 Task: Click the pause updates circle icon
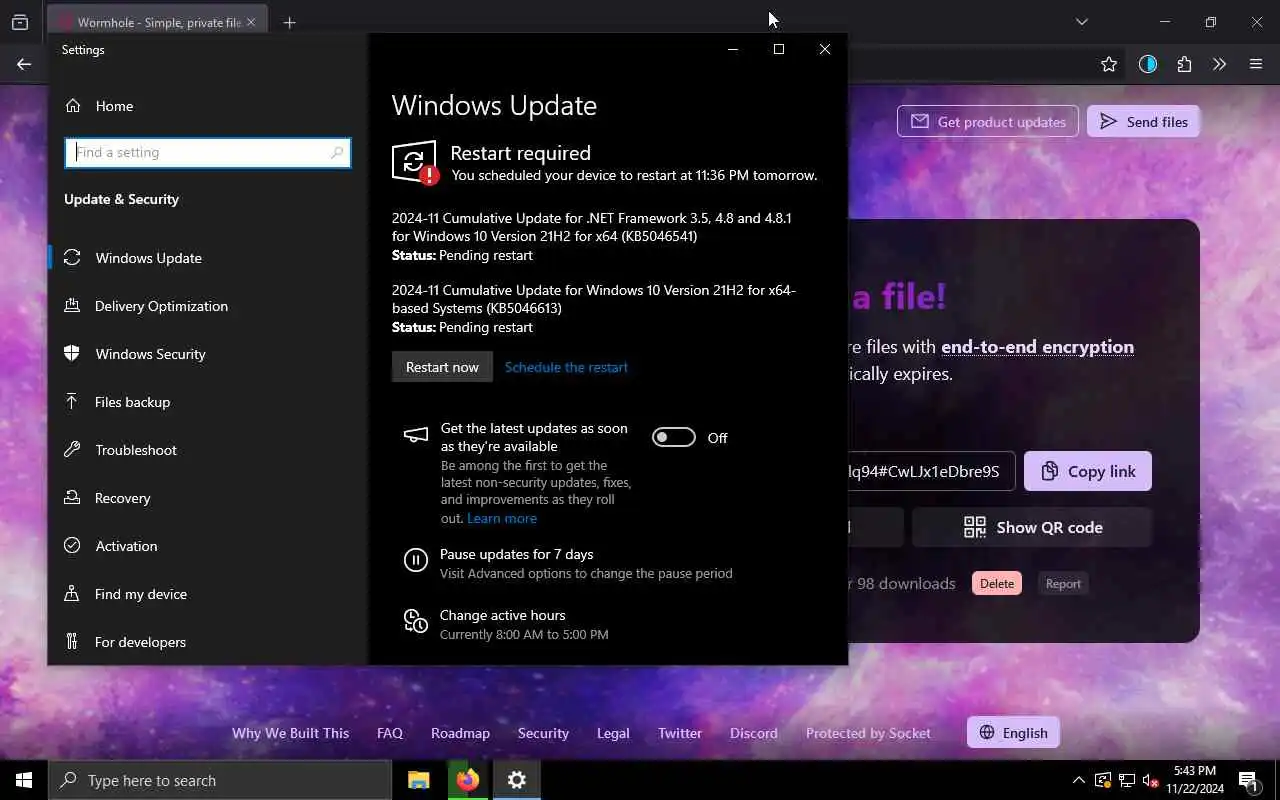416,560
